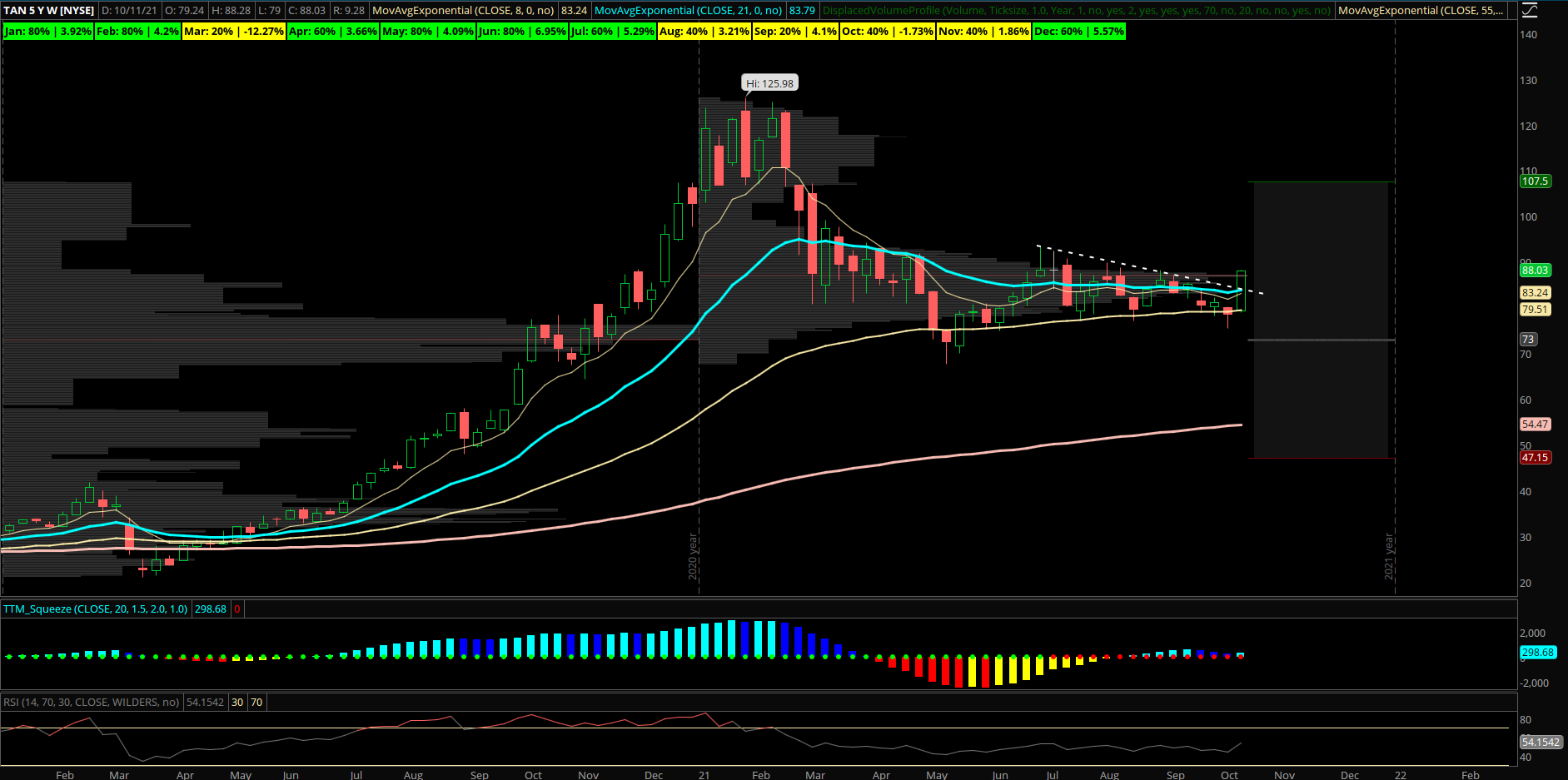Click the Sep: 20% | 4.1% seasonality label
Image resolution: width=1568 pixels, height=780 pixels.
[795, 32]
